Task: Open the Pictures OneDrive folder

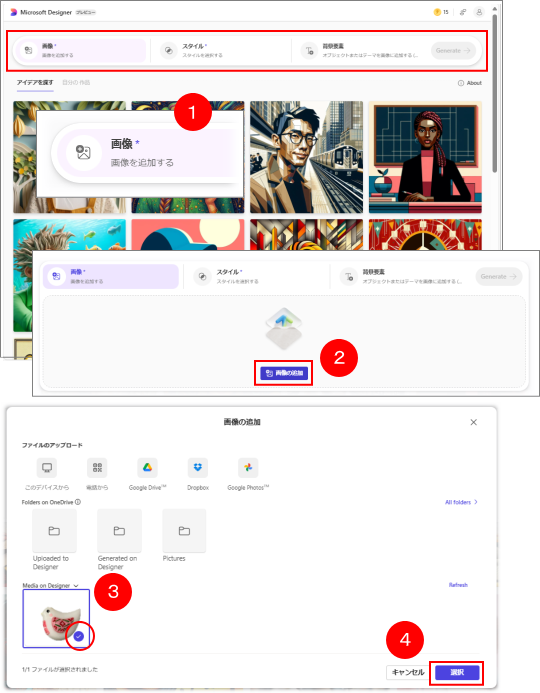Action: point(184,531)
